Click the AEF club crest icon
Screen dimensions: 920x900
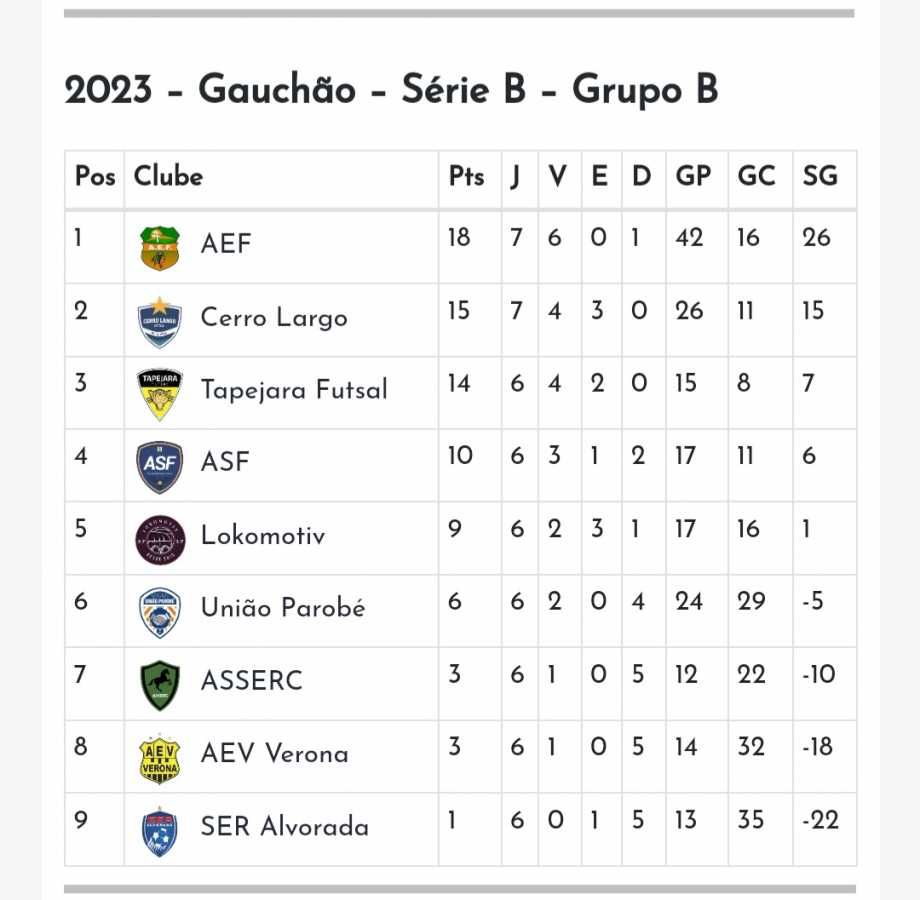[x=160, y=248]
